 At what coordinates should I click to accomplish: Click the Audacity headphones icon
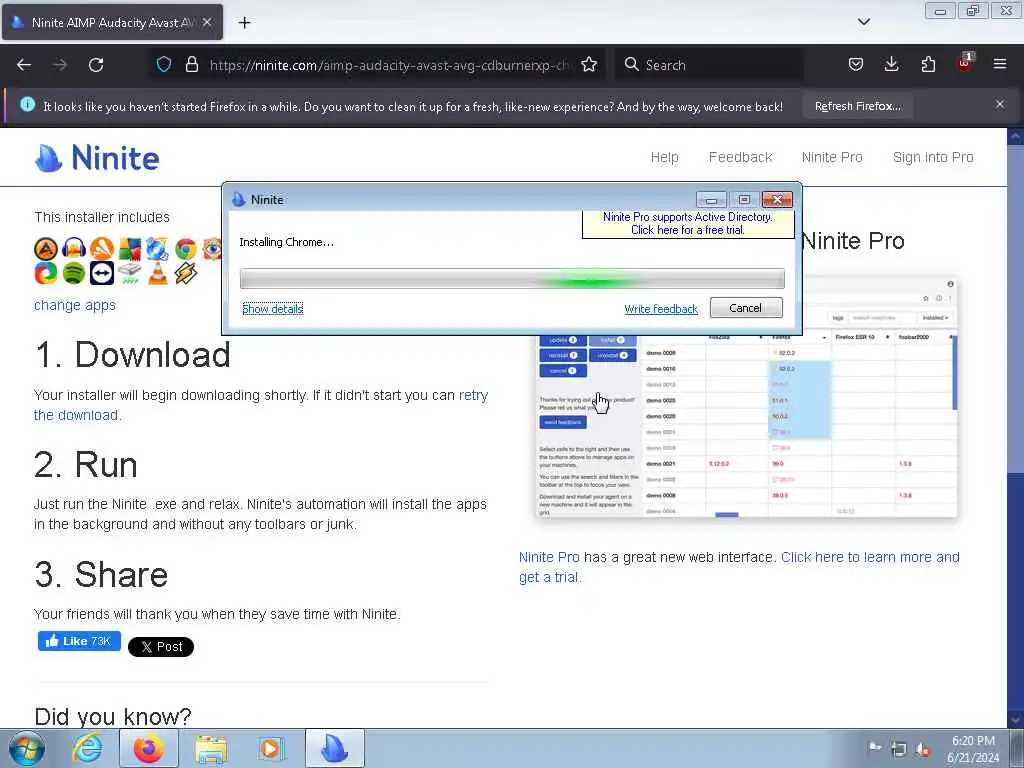click(74, 249)
